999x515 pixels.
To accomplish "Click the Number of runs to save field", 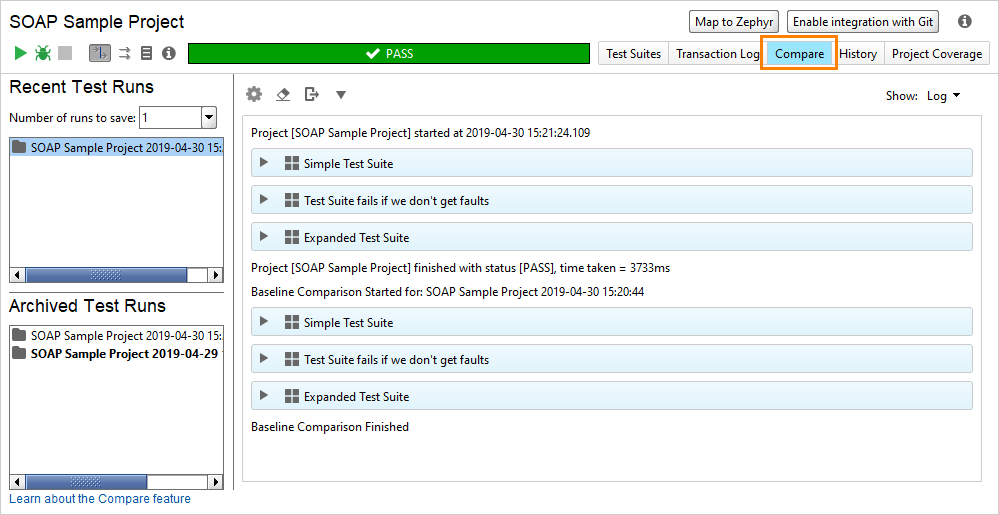I will click(x=170, y=117).
